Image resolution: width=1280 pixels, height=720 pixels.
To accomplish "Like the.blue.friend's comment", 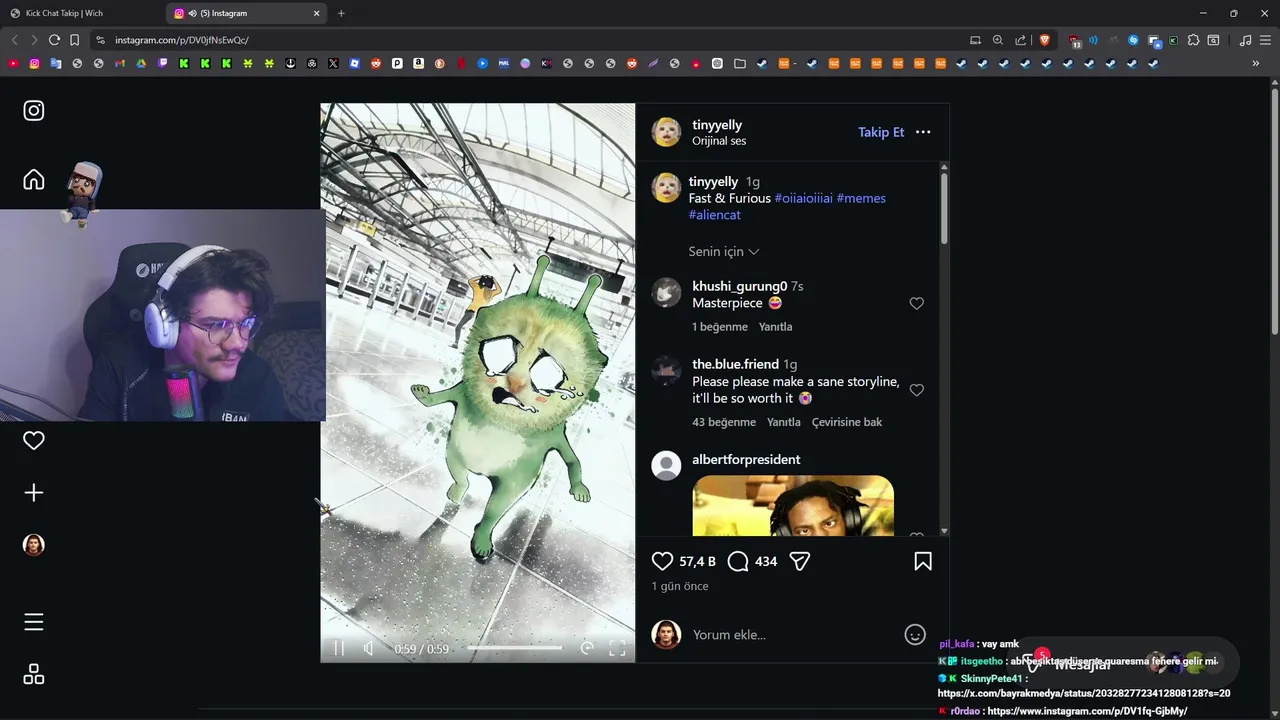I will click(x=917, y=390).
